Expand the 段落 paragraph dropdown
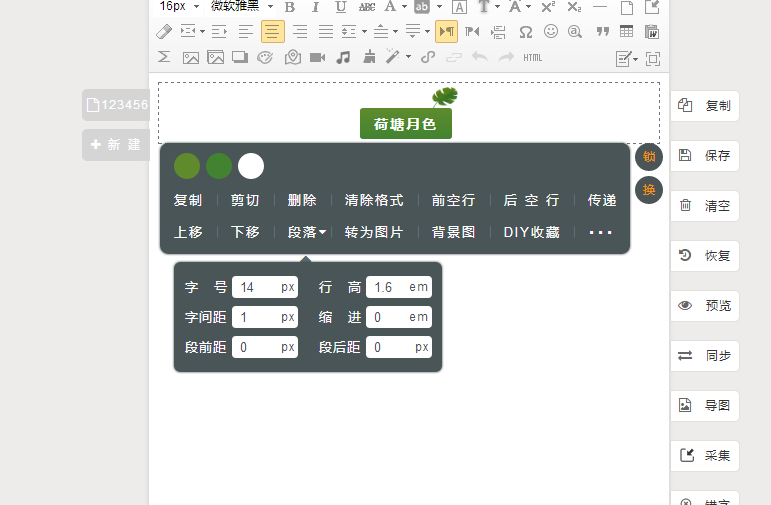The width and height of the screenshot is (771, 505). coord(307,232)
